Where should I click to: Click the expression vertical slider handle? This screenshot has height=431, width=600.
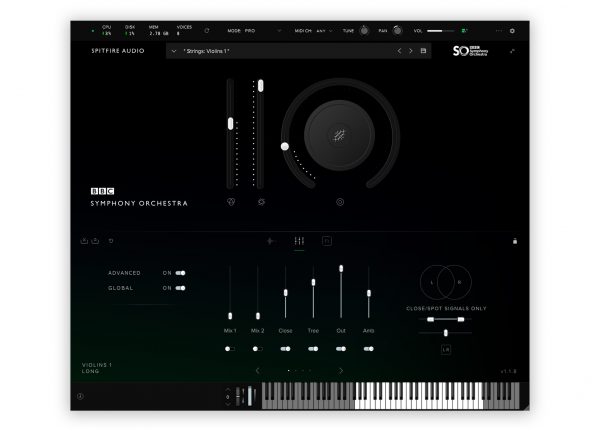[230, 124]
